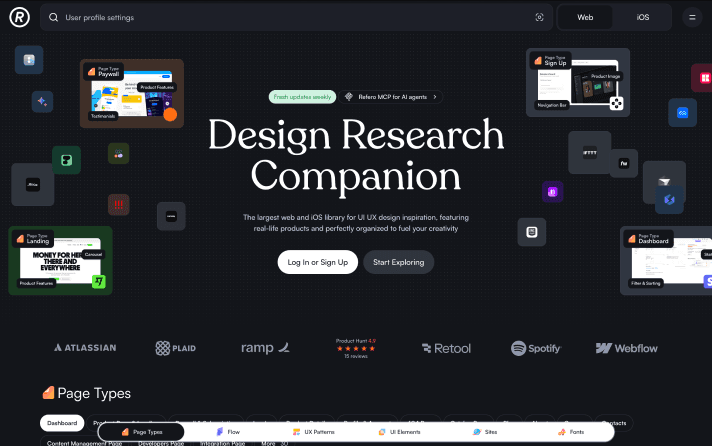Select UX Patterns in the bottom navigation
712x446 pixels.
click(314, 432)
